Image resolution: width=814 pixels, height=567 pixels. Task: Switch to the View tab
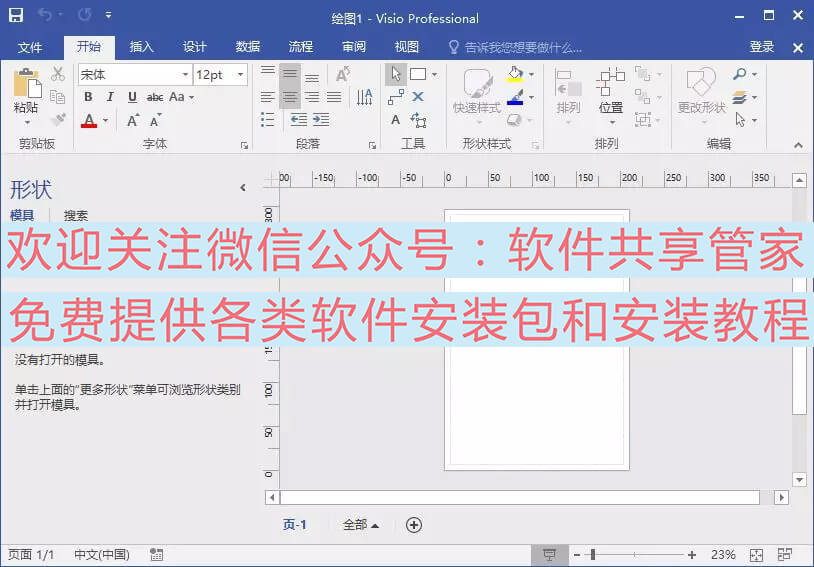[x=406, y=47]
